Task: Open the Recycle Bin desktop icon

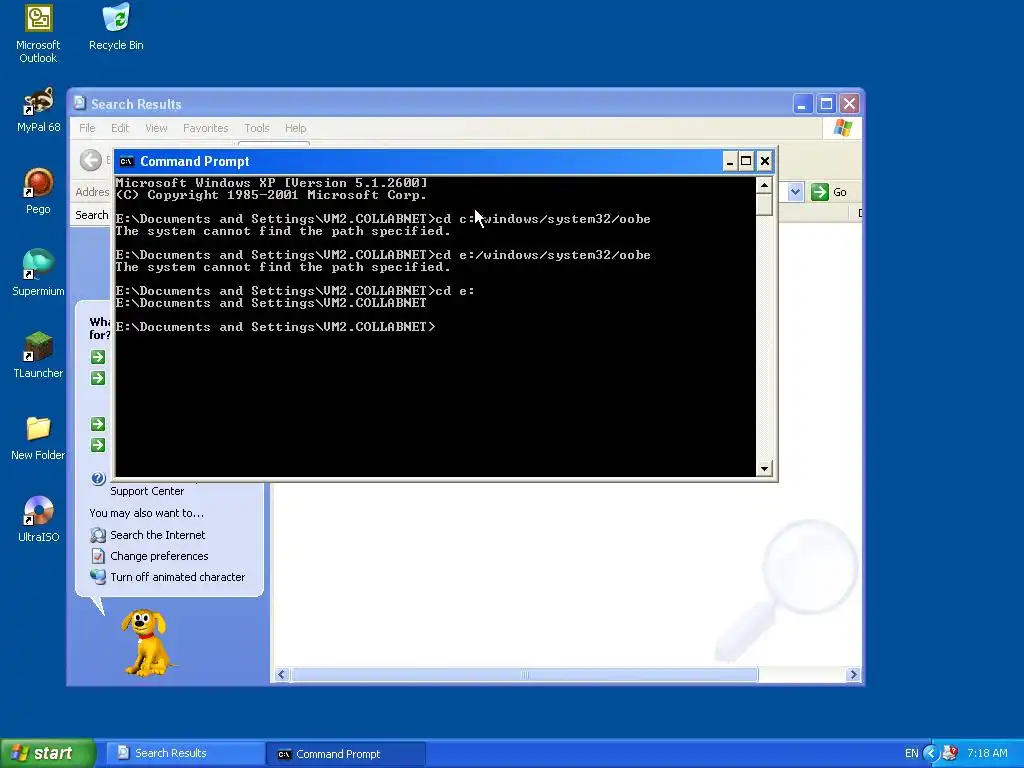Action: [116, 27]
